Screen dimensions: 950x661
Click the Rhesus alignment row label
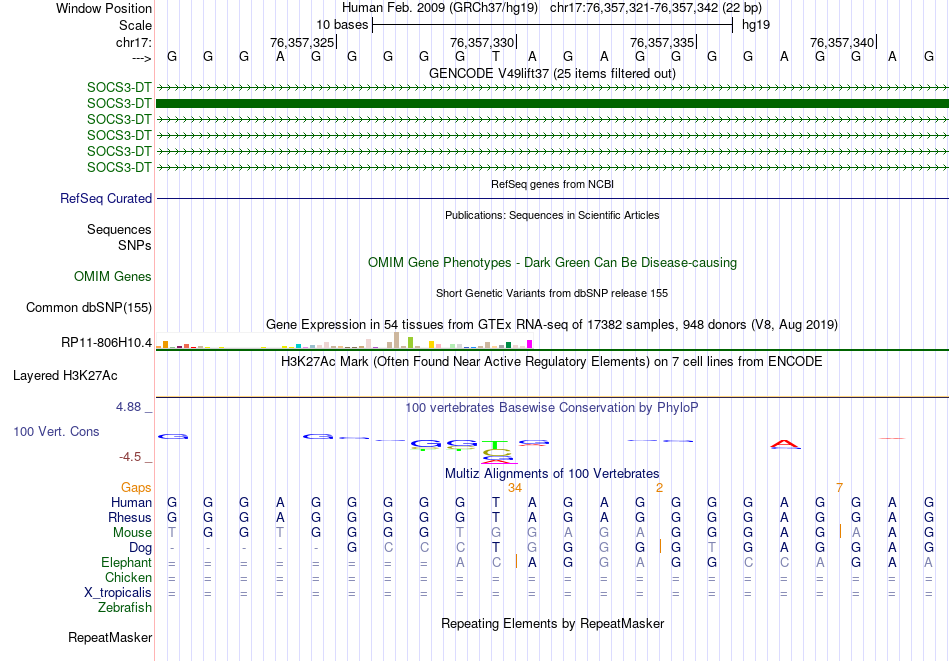tap(130, 517)
